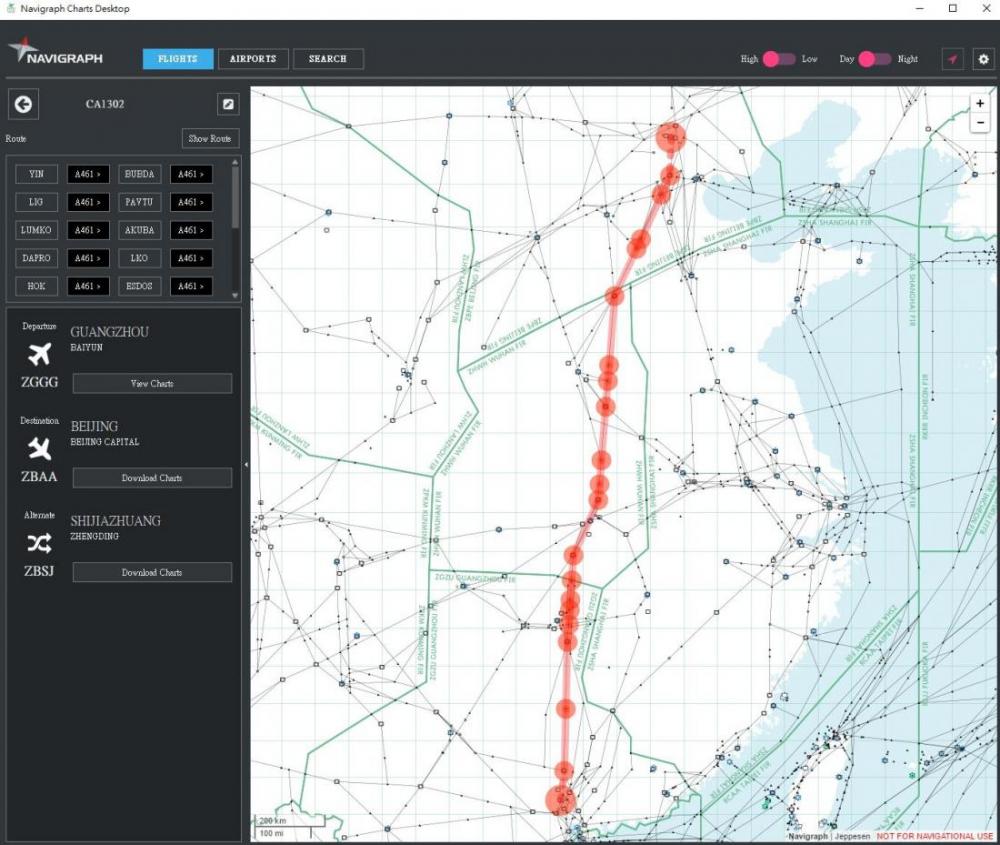Click Download Charts for ZBAA Beijing
The image size is (1000, 845).
click(x=152, y=478)
